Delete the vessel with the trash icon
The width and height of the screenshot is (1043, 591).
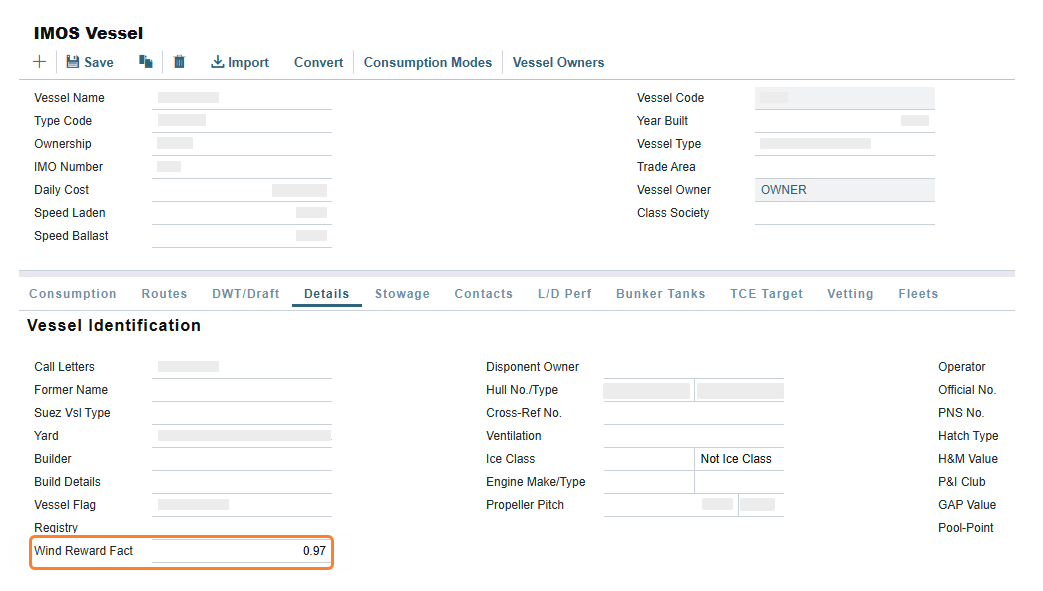179,62
